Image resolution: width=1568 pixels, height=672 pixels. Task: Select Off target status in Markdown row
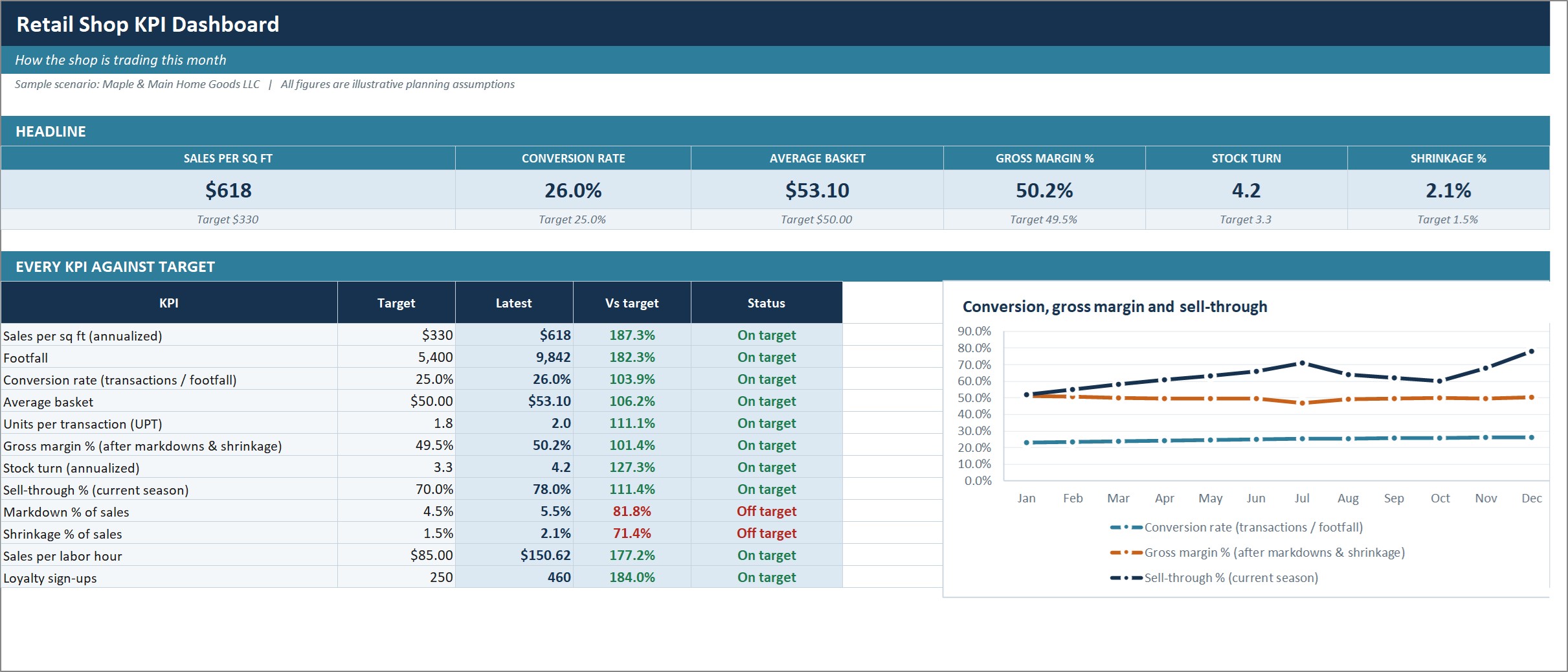[x=767, y=511]
